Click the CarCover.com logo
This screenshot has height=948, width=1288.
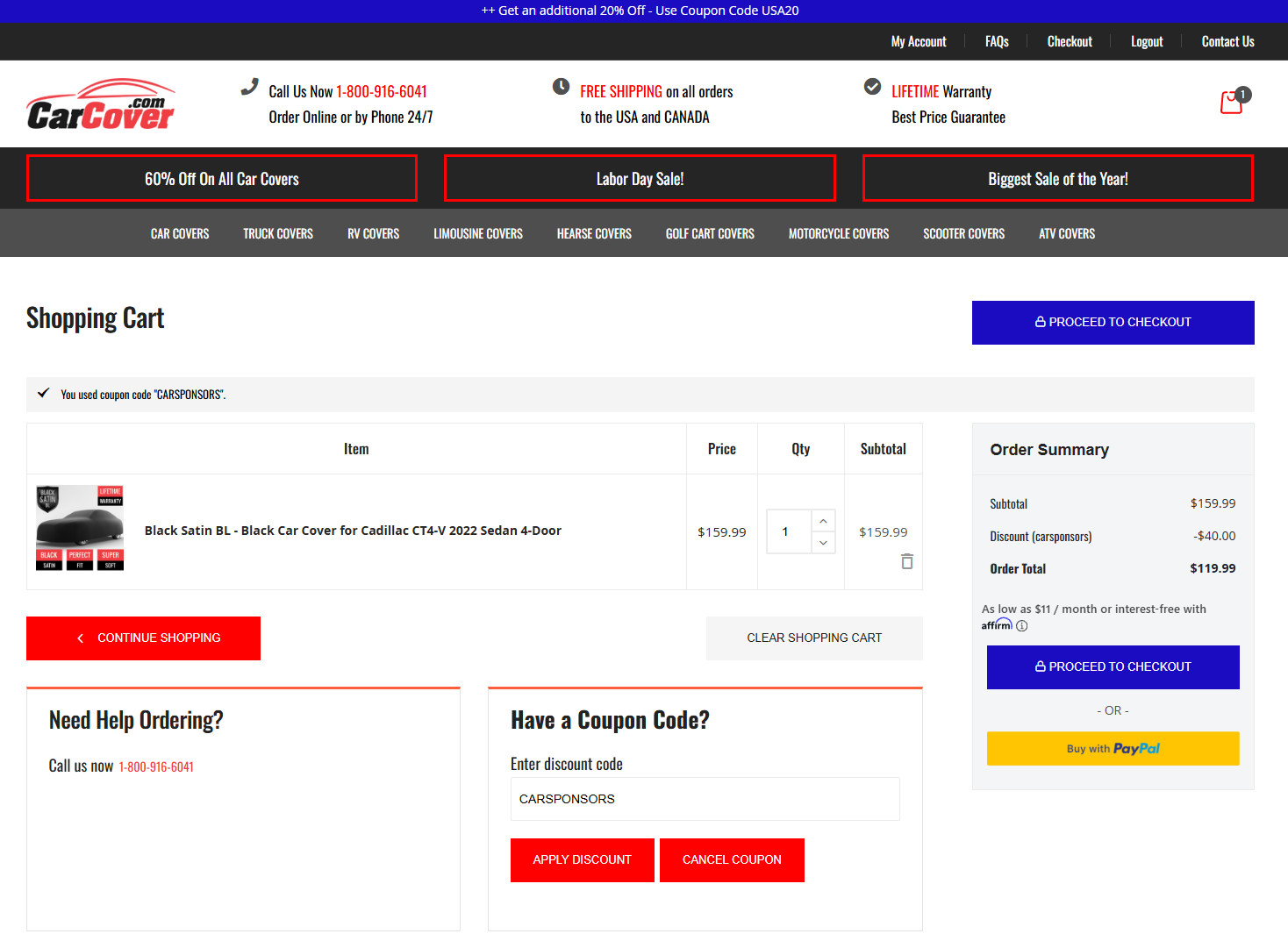101,105
